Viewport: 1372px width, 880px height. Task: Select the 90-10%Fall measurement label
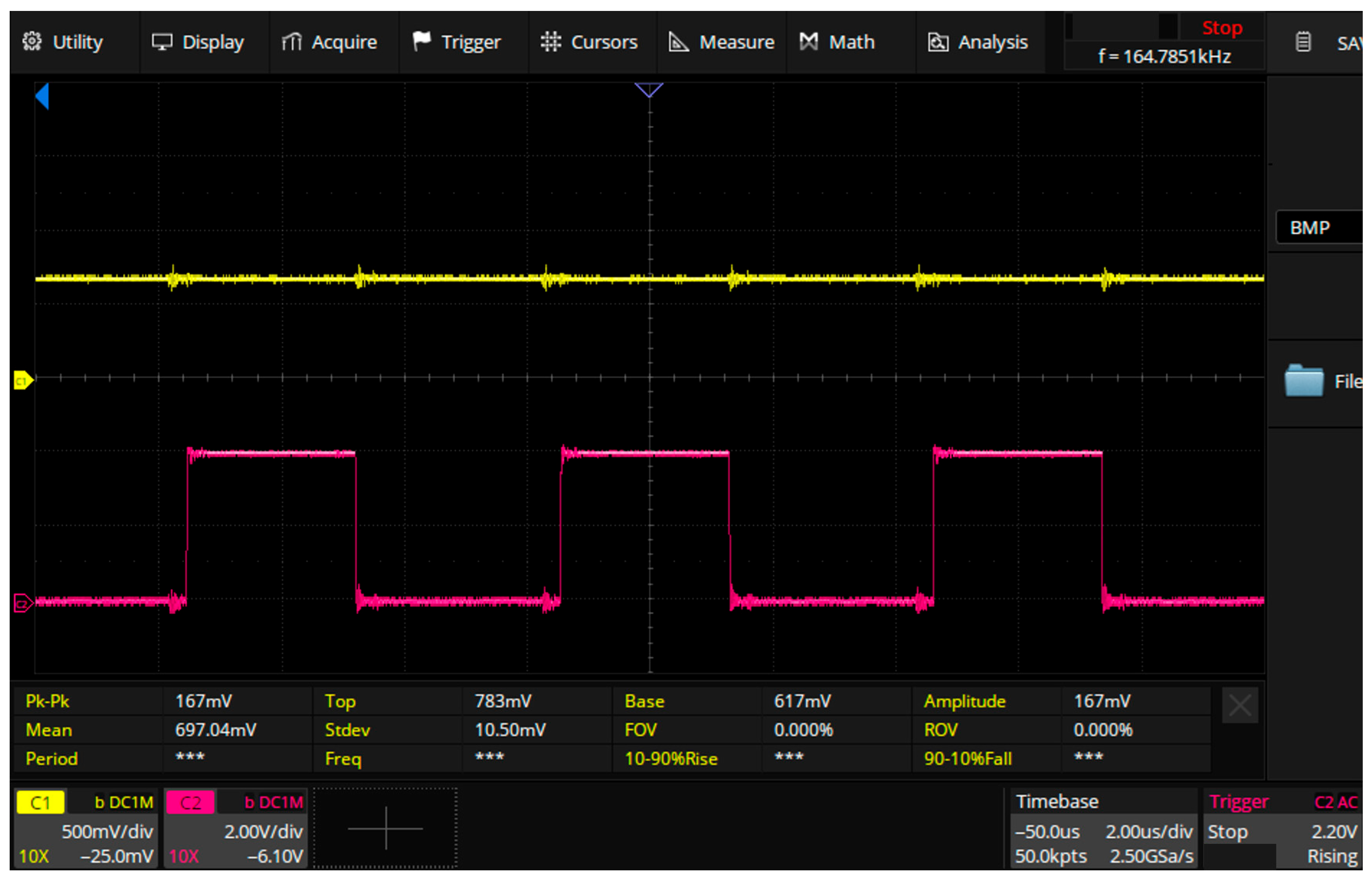tap(968, 759)
